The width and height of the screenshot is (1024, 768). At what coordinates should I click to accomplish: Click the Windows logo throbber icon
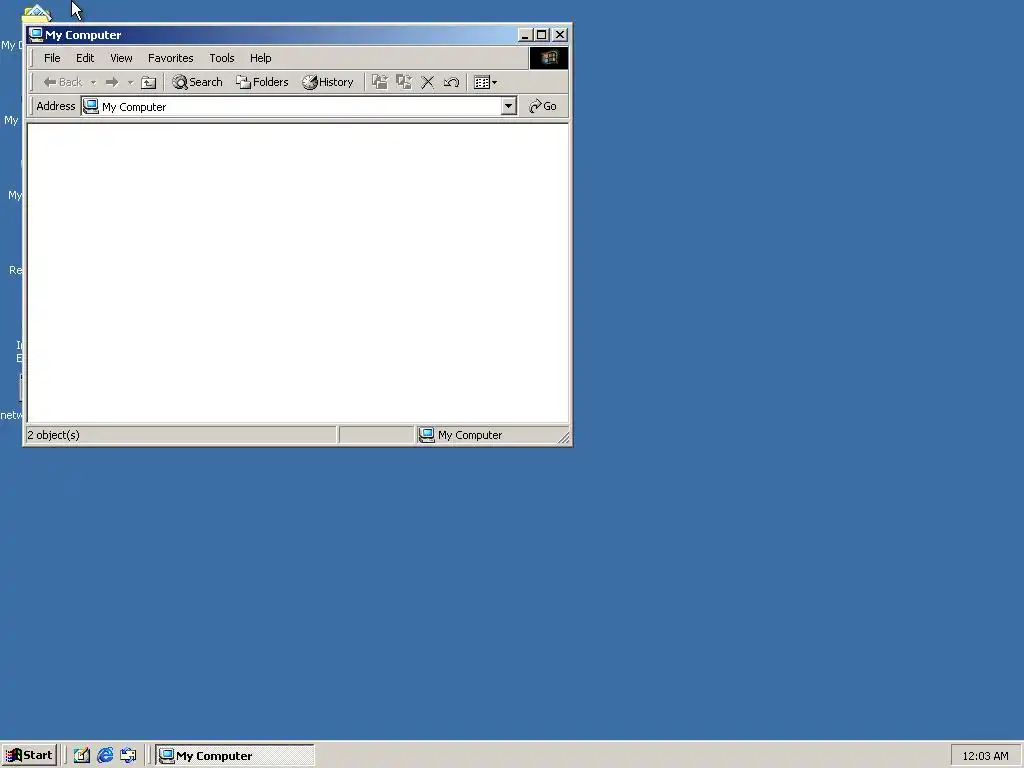click(549, 58)
